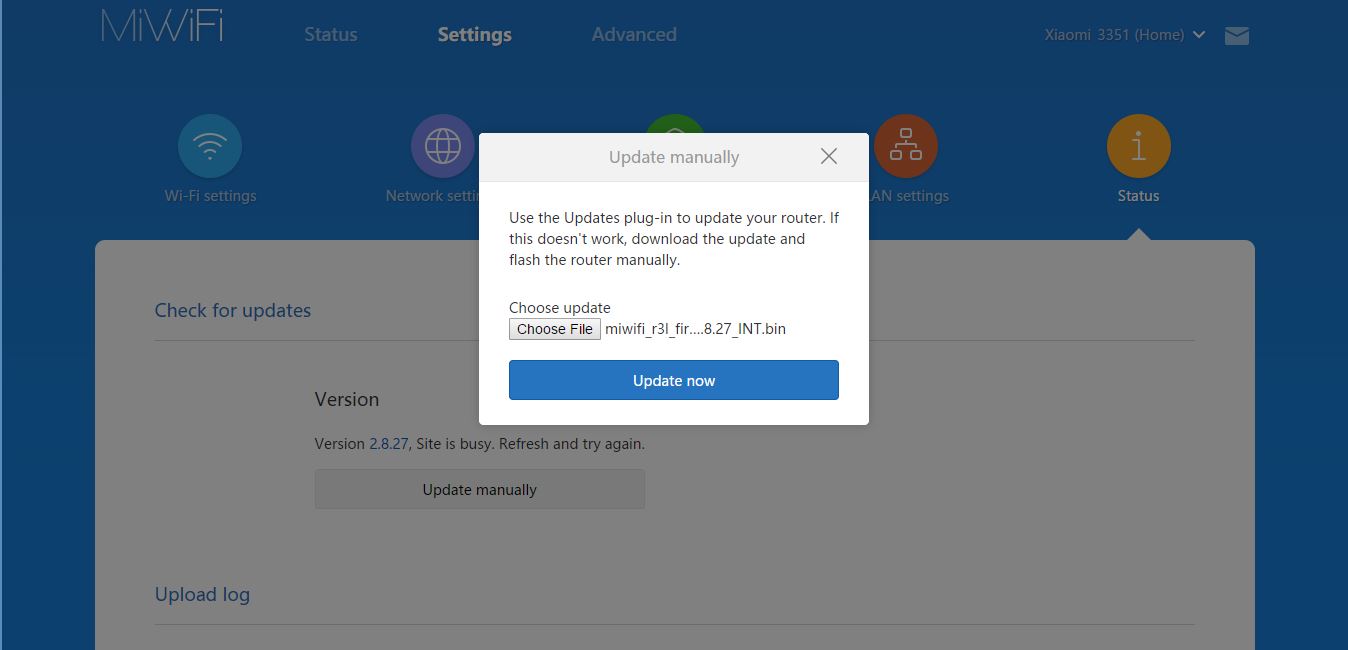This screenshot has height=650, width=1348.
Task: Click the Version heading
Action: (x=347, y=399)
